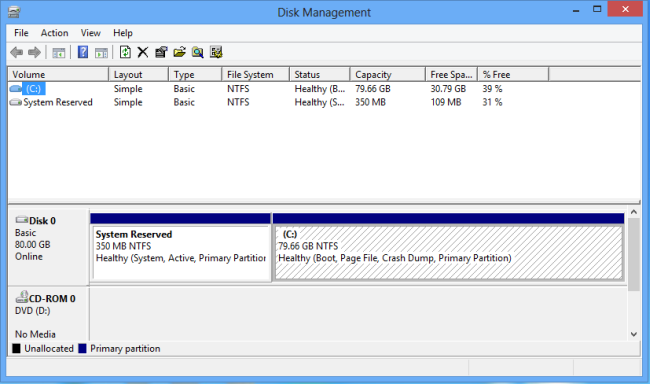The height and width of the screenshot is (384, 650).
Task: Sort by the Volume column header
Action: 58,75
